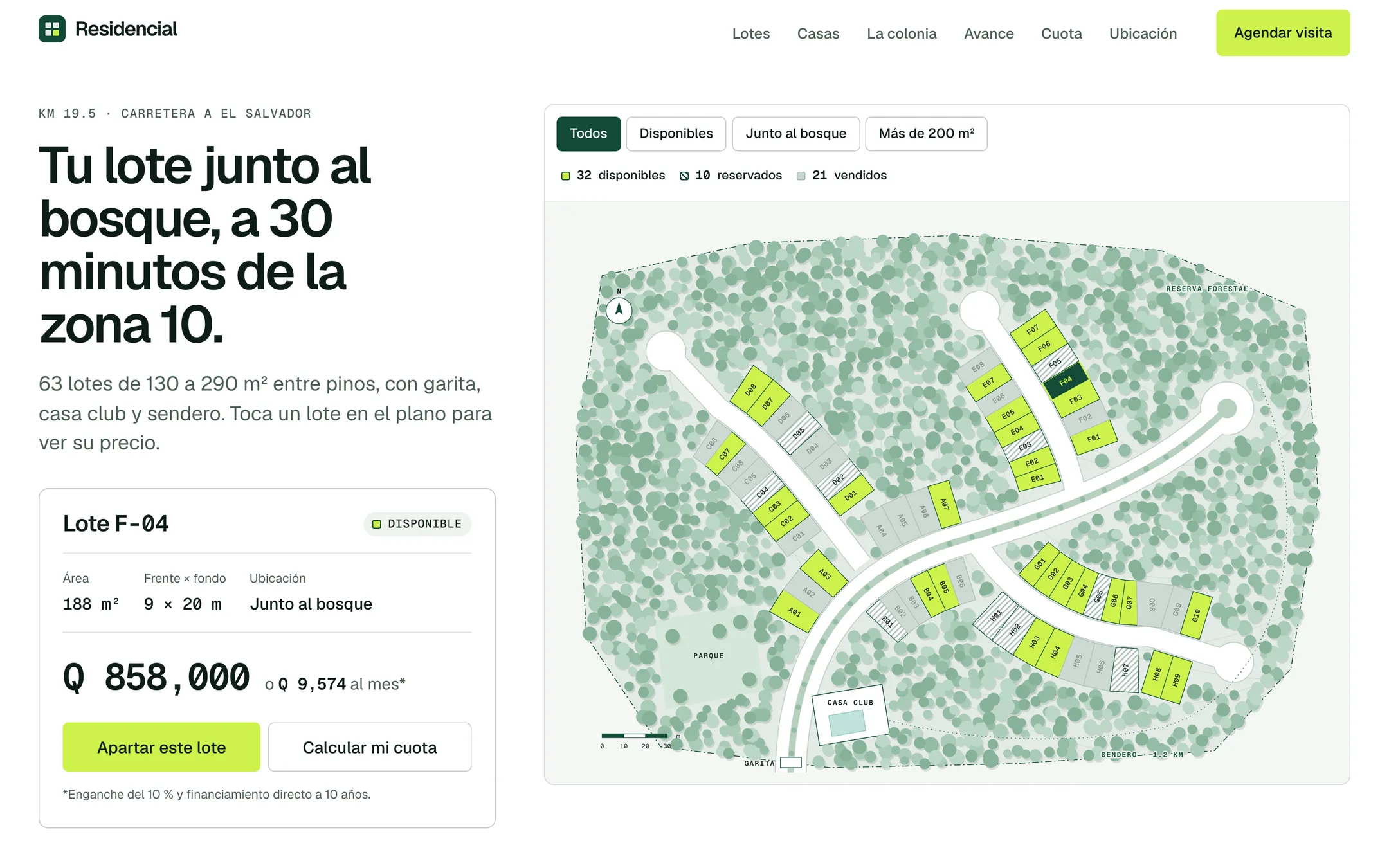The height and width of the screenshot is (868, 1389).
Task: Select reserved lot H07 on the map
Action: point(1125,670)
